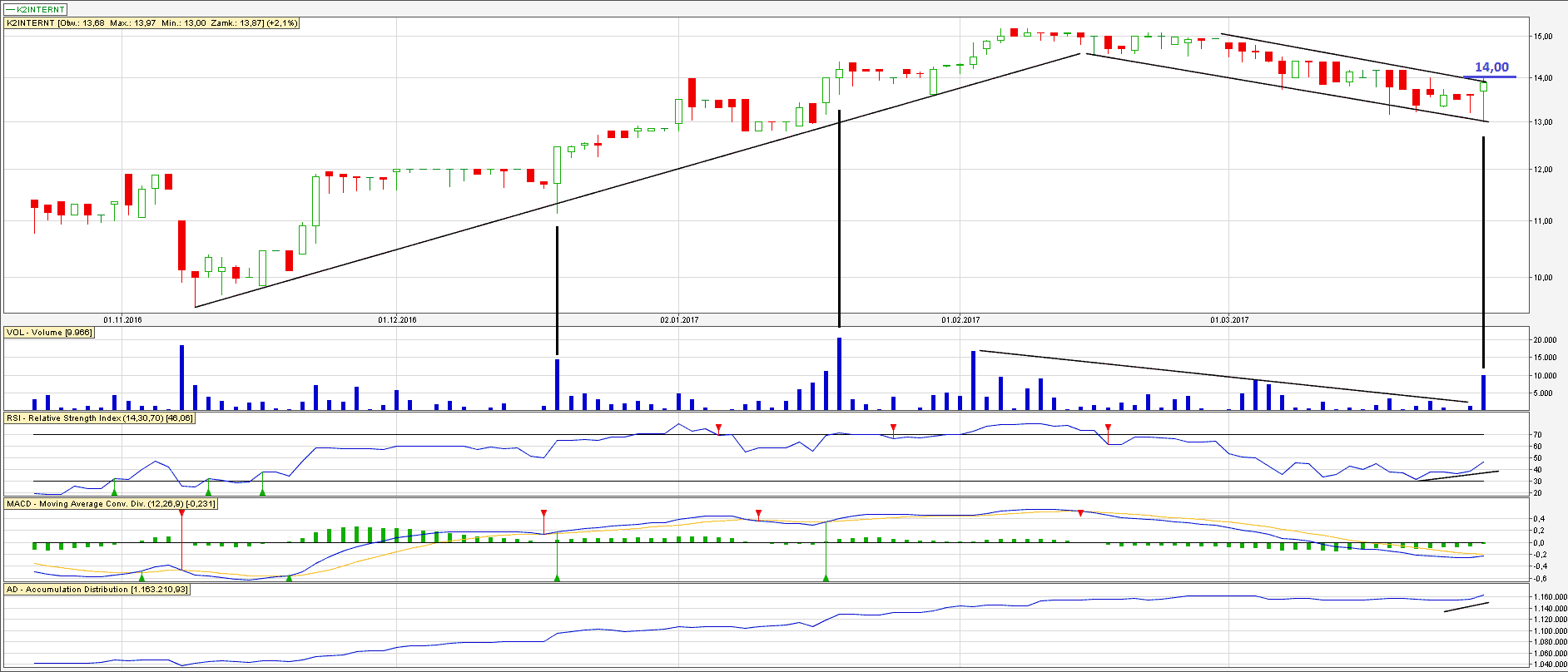Viewport: 1568px width, 672px height.
Task: Select the rightmost green triangle on MACD panel
Action: coord(826,577)
